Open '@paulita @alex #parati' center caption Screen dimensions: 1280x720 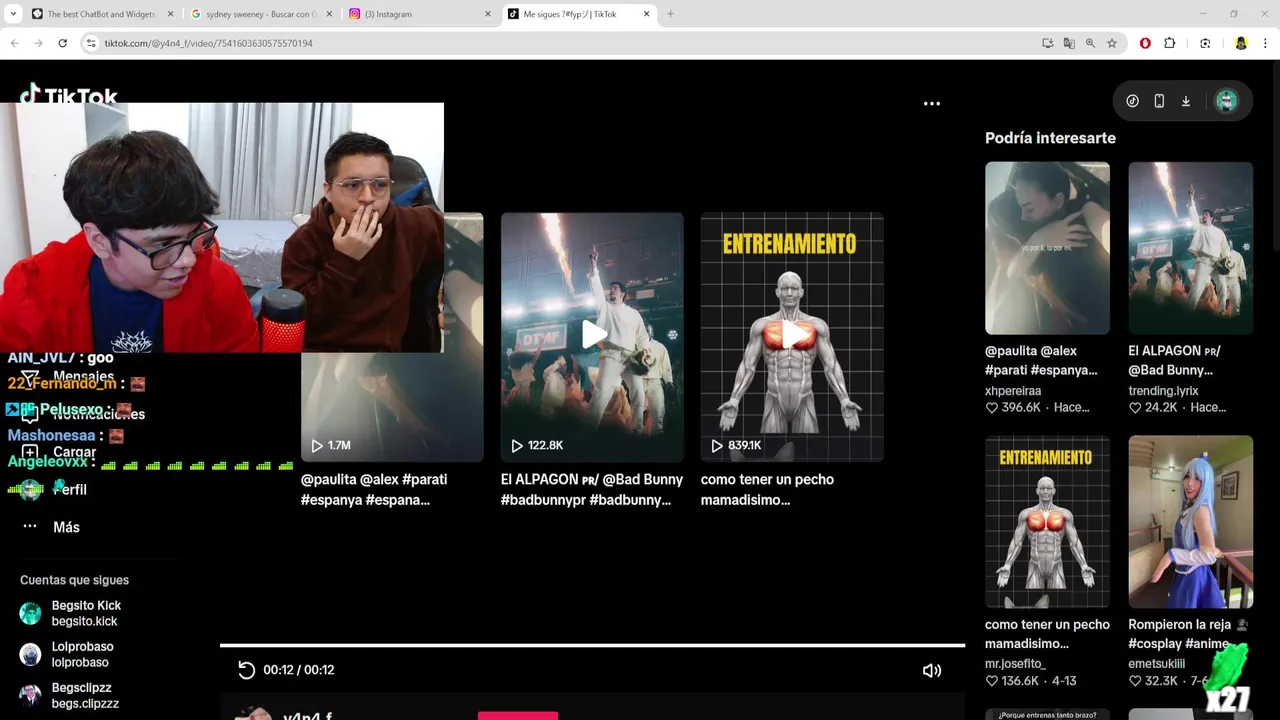374,489
